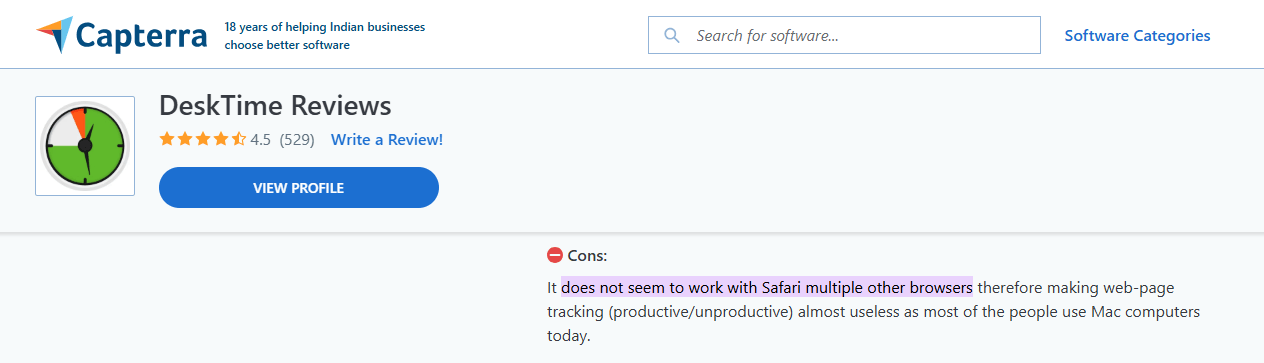Click the Cons: label
The height and width of the screenshot is (363, 1264).
(x=587, y=255)
